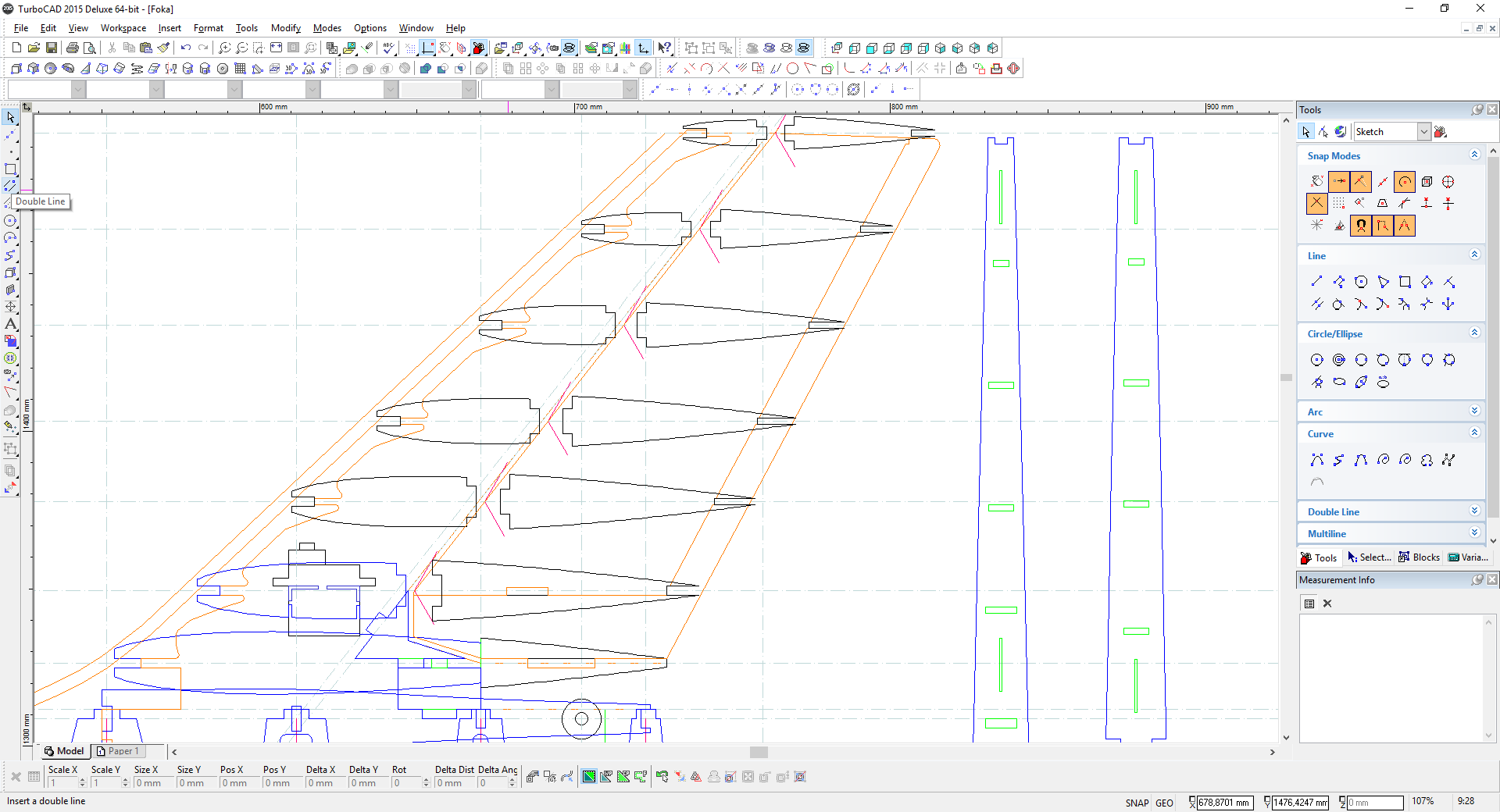This screenshot has width=1500, height=812.
Task: Open the Modify menu
Action: [x=285, y=28]
